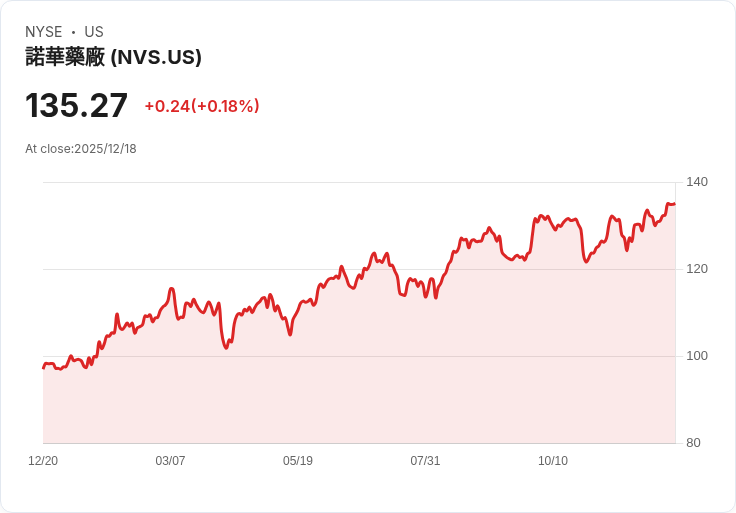Click the rightmost end of the red price line
736x513 pixels.
675,204
